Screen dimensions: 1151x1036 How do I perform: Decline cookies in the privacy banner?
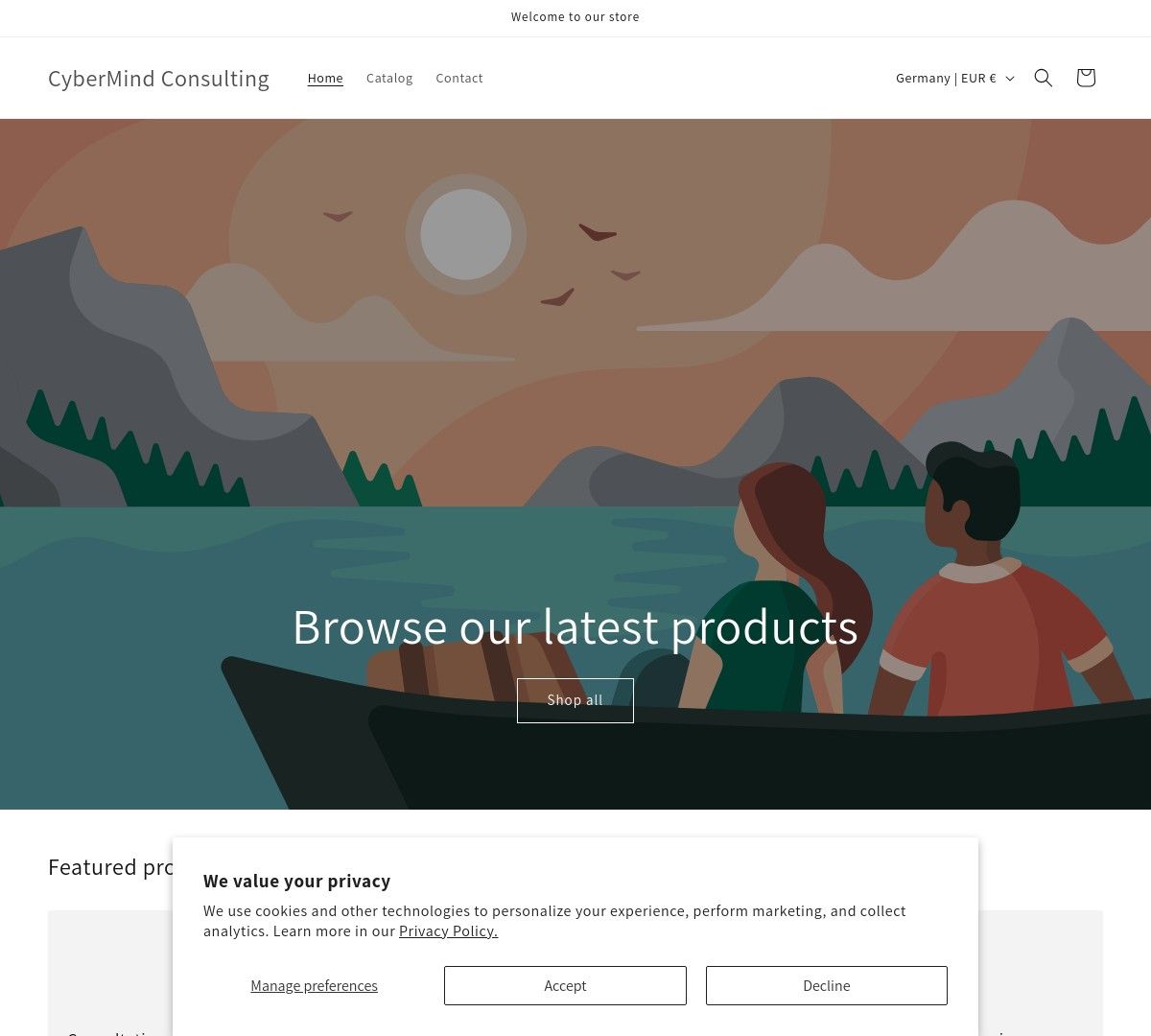[827, 985]
